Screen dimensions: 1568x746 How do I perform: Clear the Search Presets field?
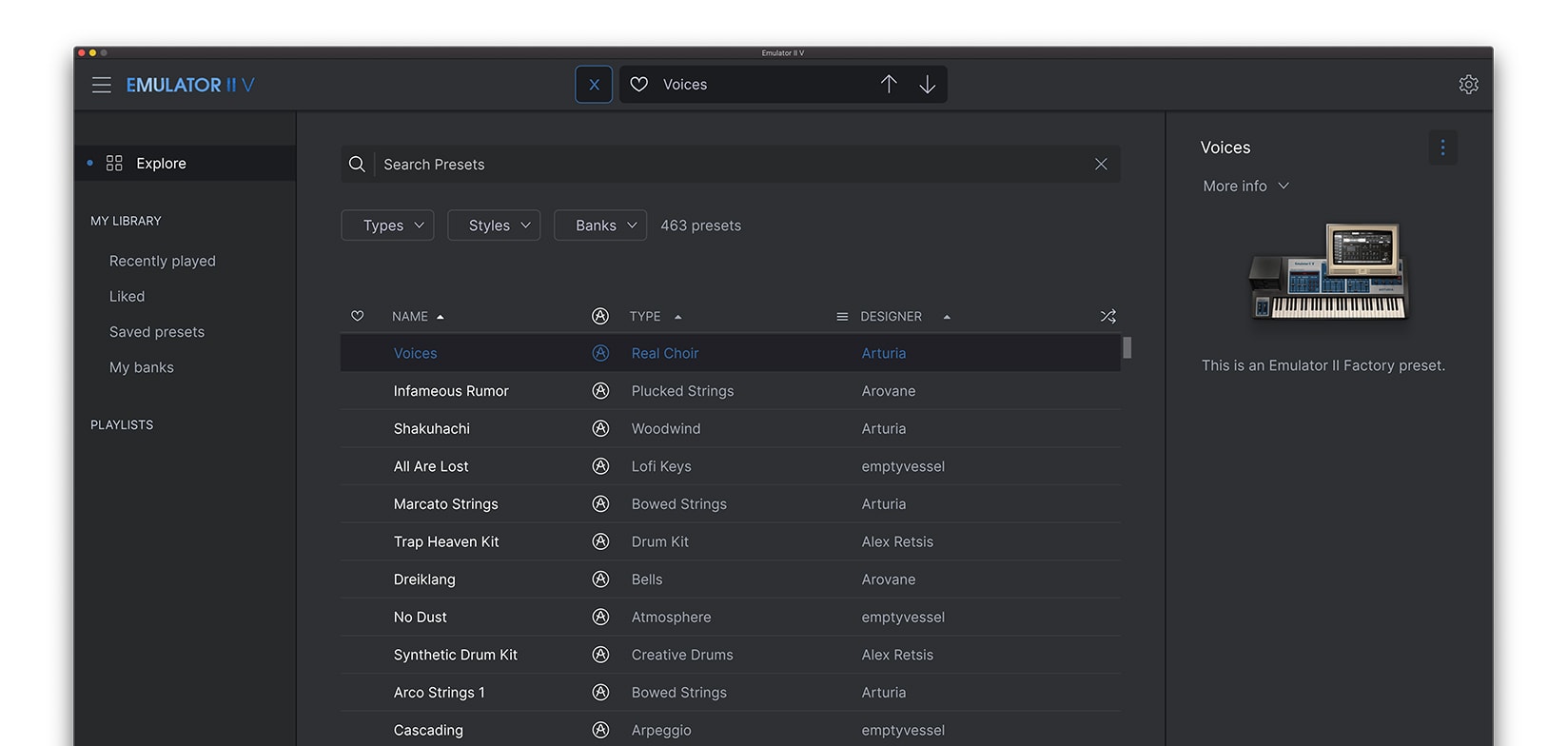click(1101, 165)
